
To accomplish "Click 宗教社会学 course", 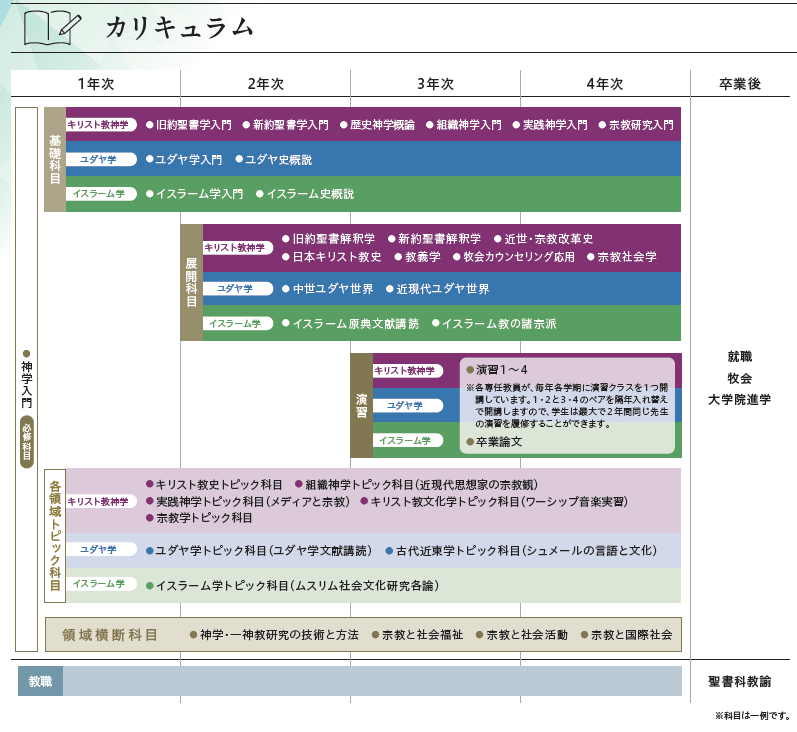I will point(622,257).
